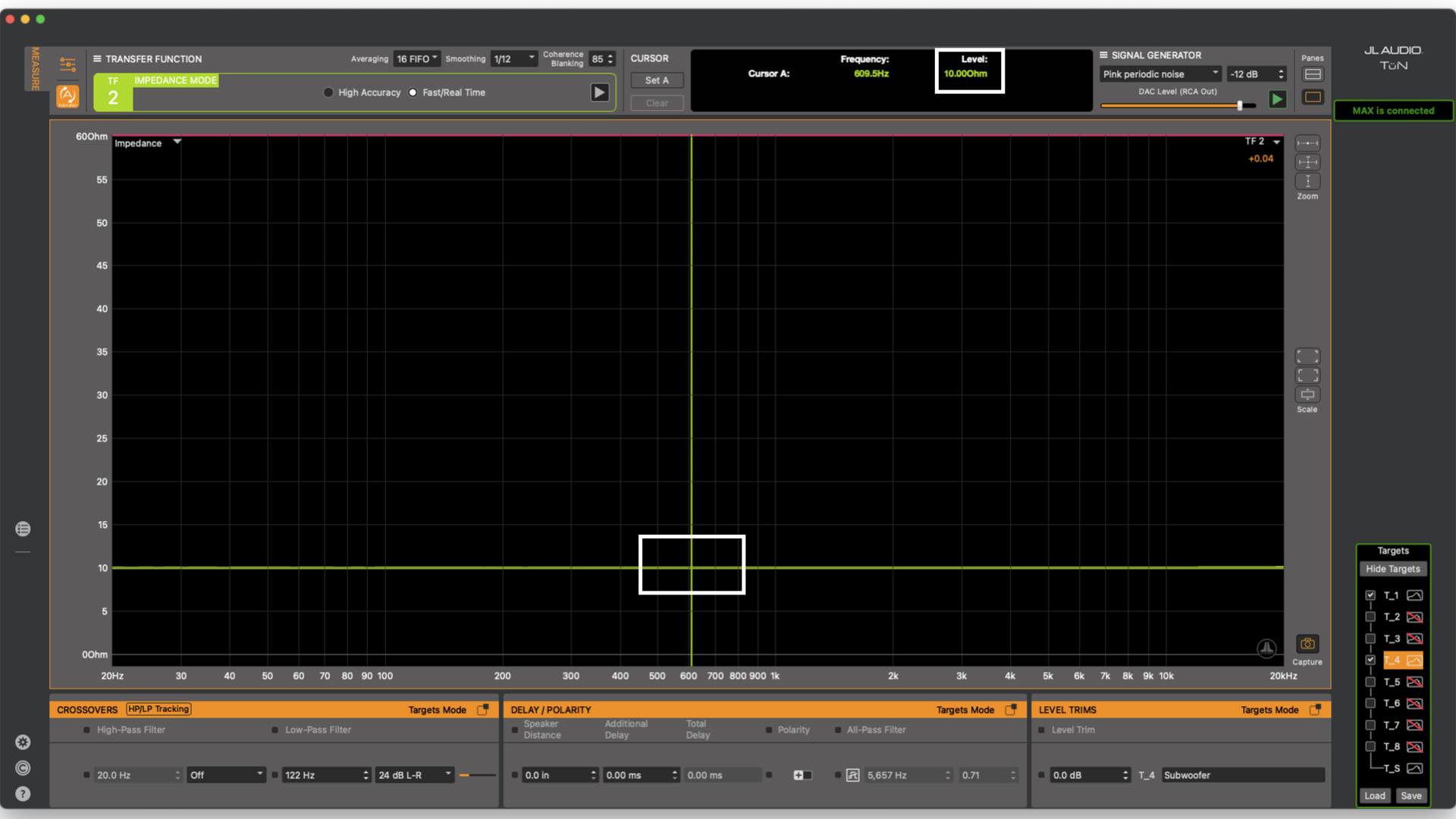The width and height of the screenshot is (1456, 819).
Task: Select High Accuracy radio button
Action: [328, 93]
